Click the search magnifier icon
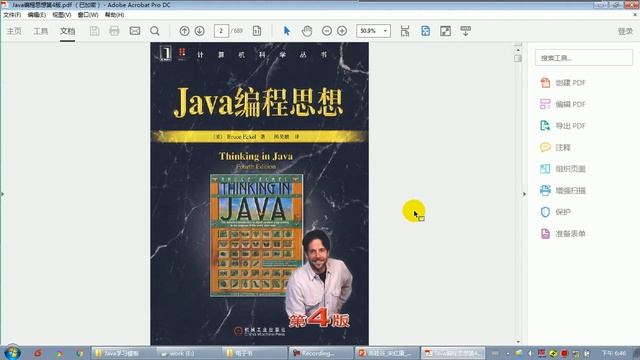 tap(155, 31)
